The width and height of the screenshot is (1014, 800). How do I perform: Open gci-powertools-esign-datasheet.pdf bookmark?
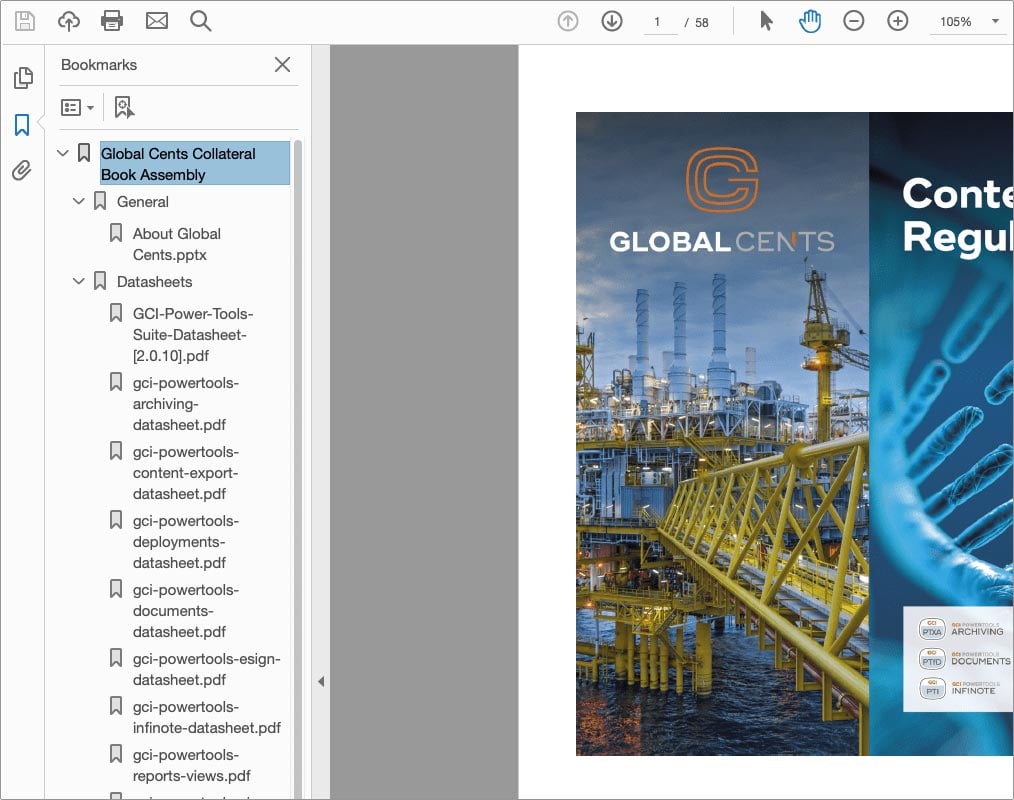click(206, 669)
